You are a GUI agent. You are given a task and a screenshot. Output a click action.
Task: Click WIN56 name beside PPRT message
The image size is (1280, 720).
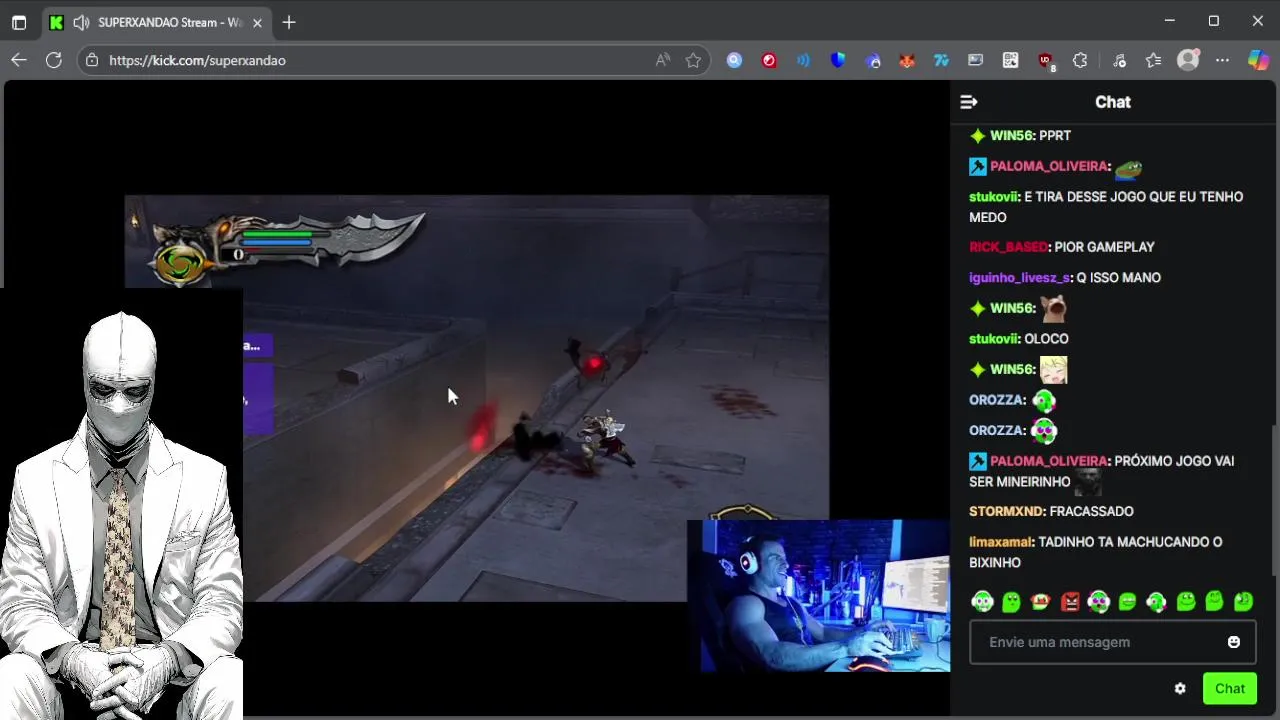1011,136
